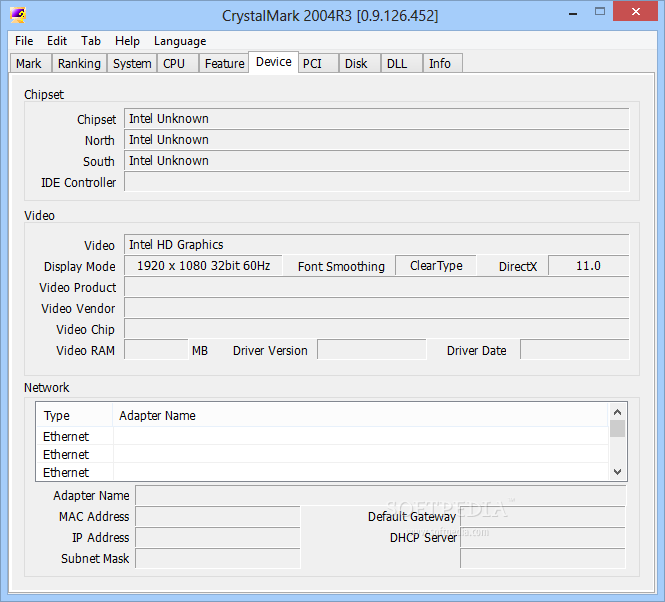Switch to the CPU tab
This screenshot has width=665, height=602.
[x=178, y=63]
